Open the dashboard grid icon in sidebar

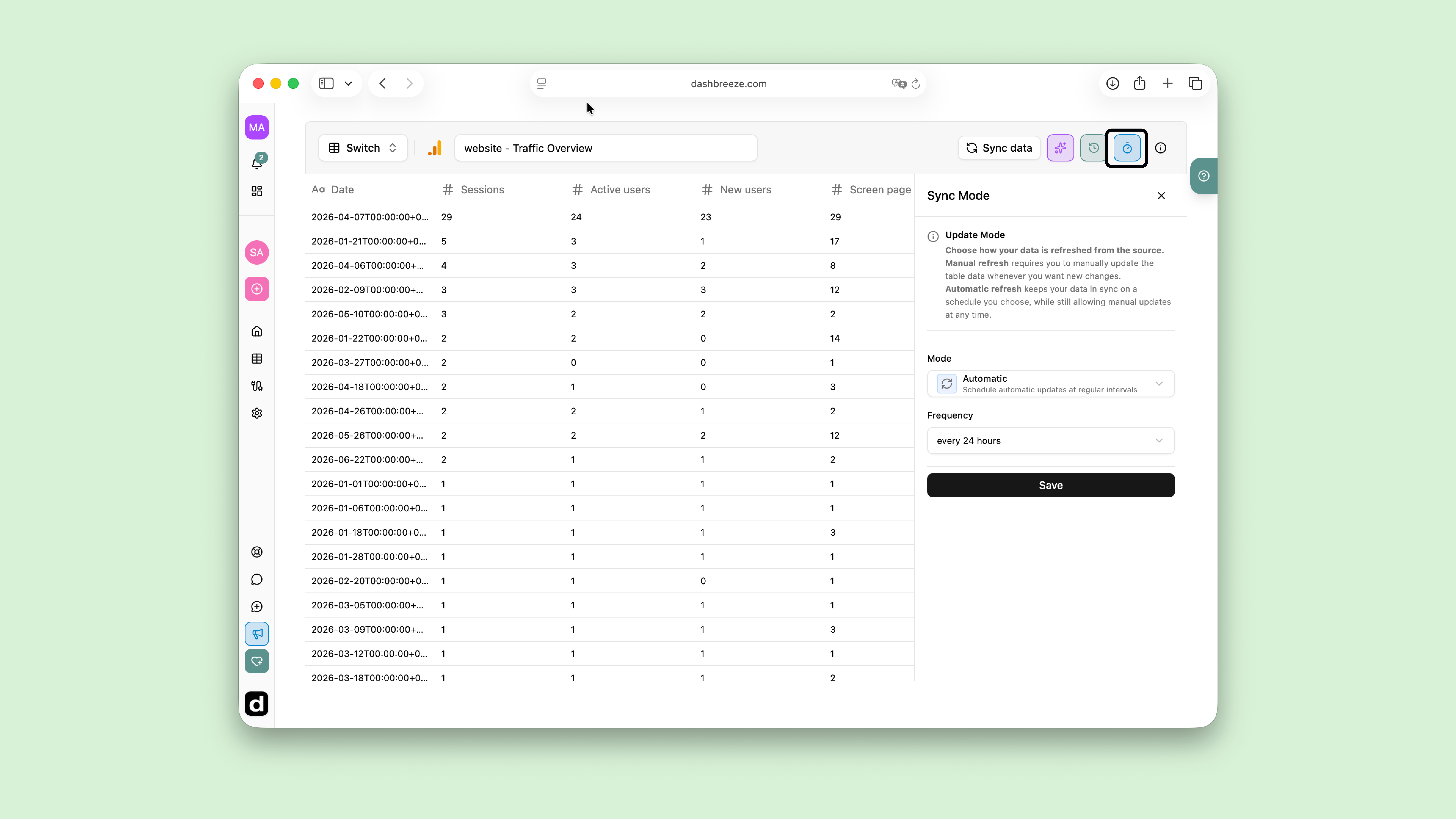point(257,191)
